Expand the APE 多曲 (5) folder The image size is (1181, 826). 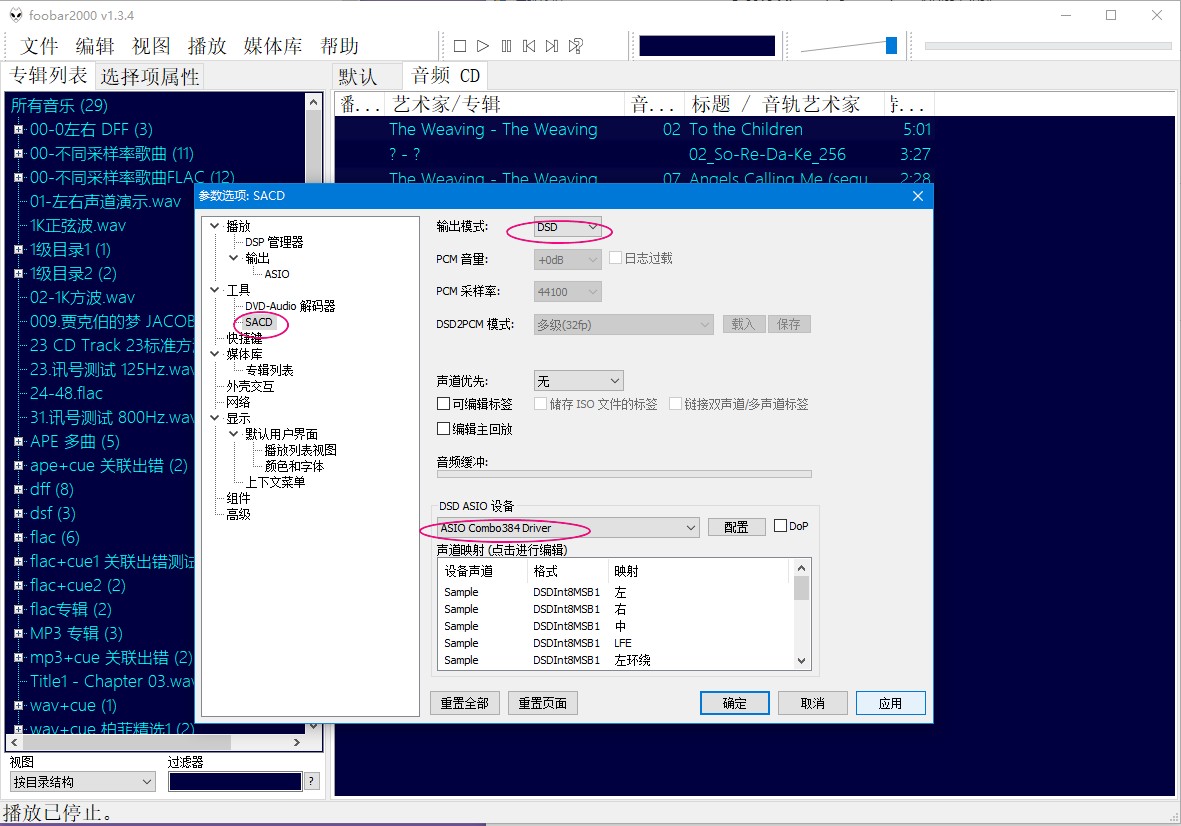pos(18,441)
